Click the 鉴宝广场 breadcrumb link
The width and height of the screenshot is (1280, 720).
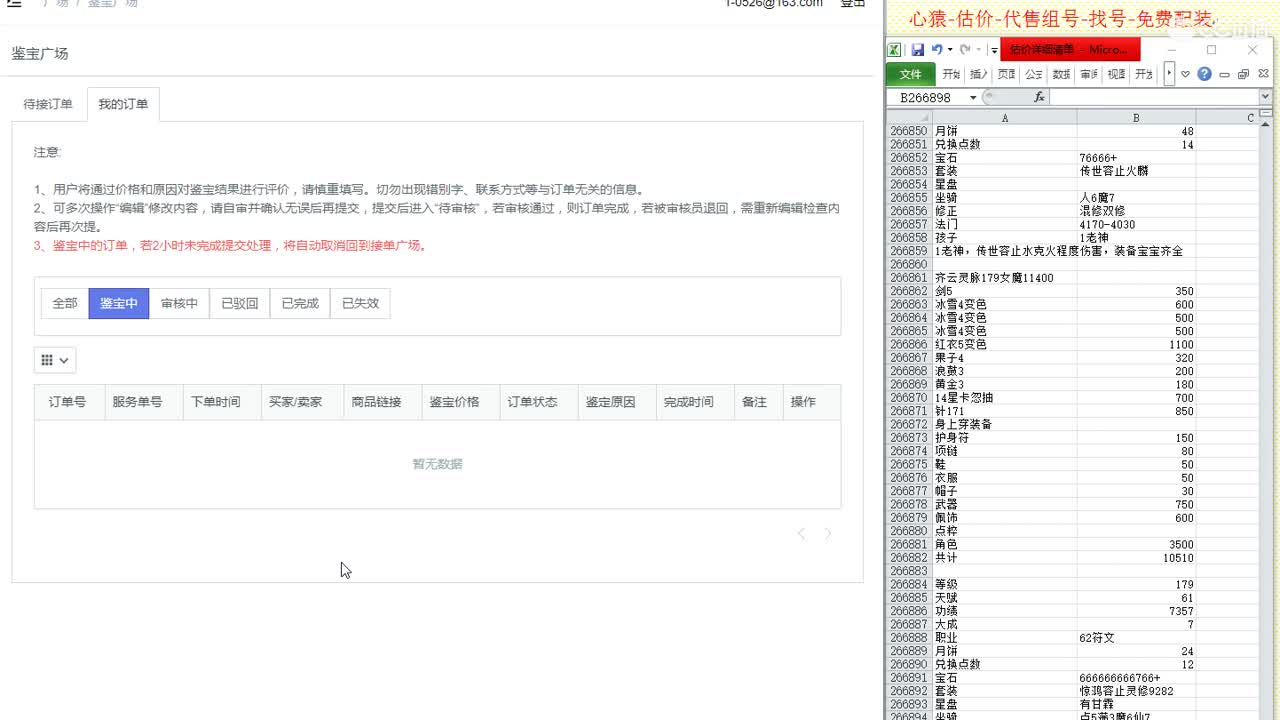click(112, 3)
